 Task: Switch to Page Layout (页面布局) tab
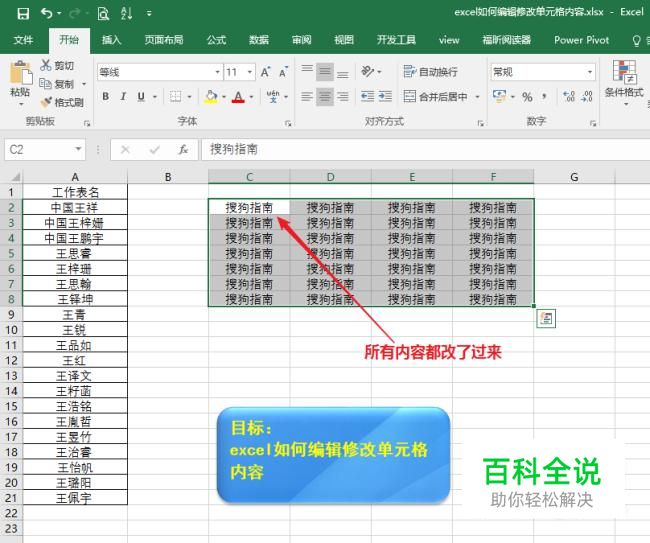(x=164, y=40)
